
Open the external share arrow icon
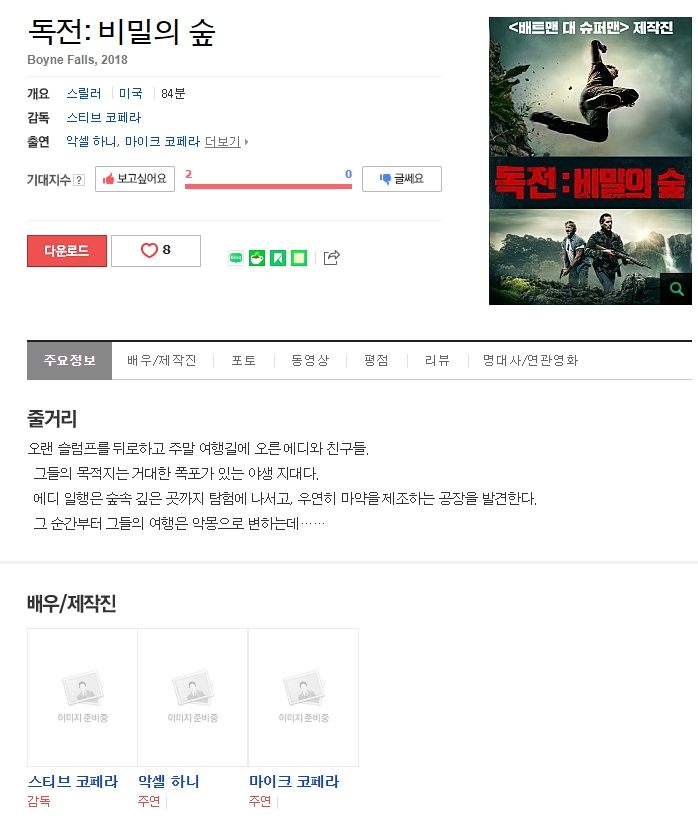331,257
